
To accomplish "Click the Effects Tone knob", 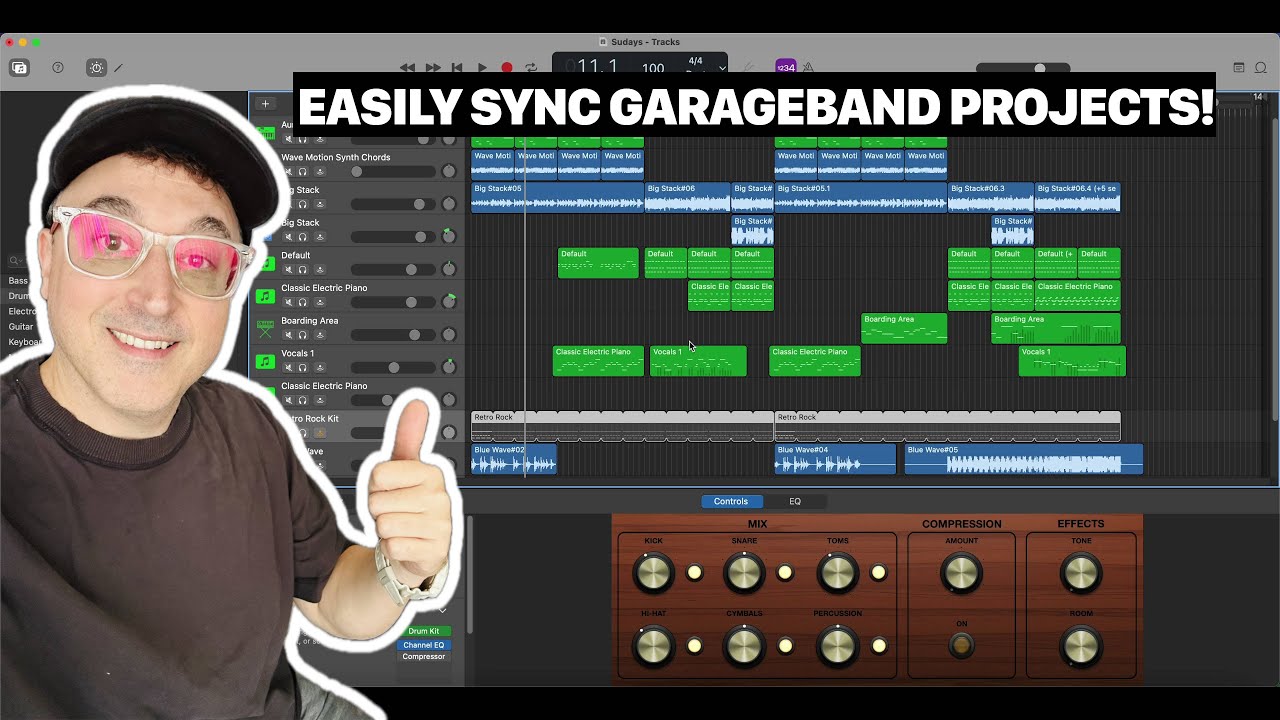I will tap(1081, 573).
